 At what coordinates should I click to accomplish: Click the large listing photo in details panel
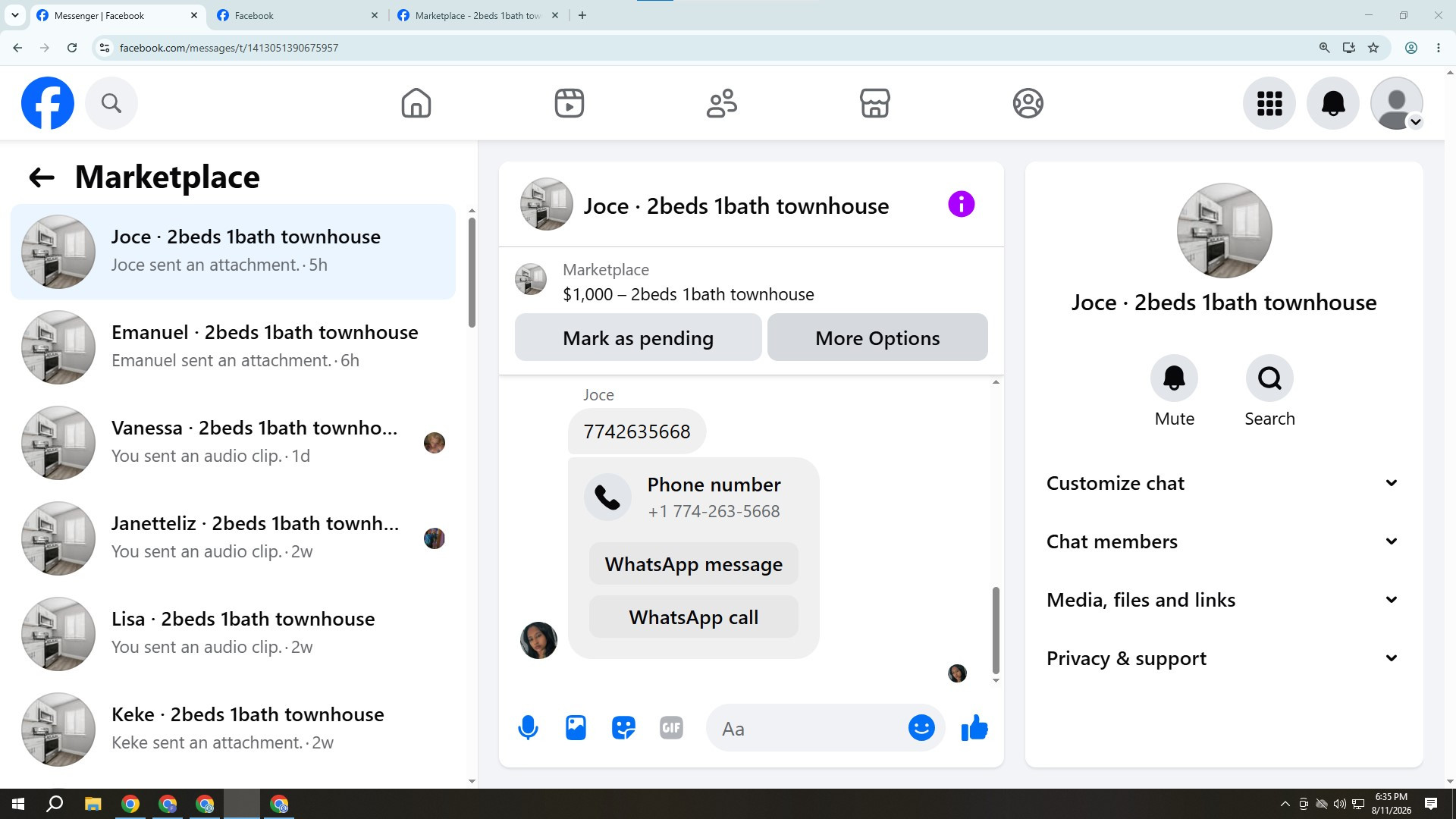coord(1224,231)
